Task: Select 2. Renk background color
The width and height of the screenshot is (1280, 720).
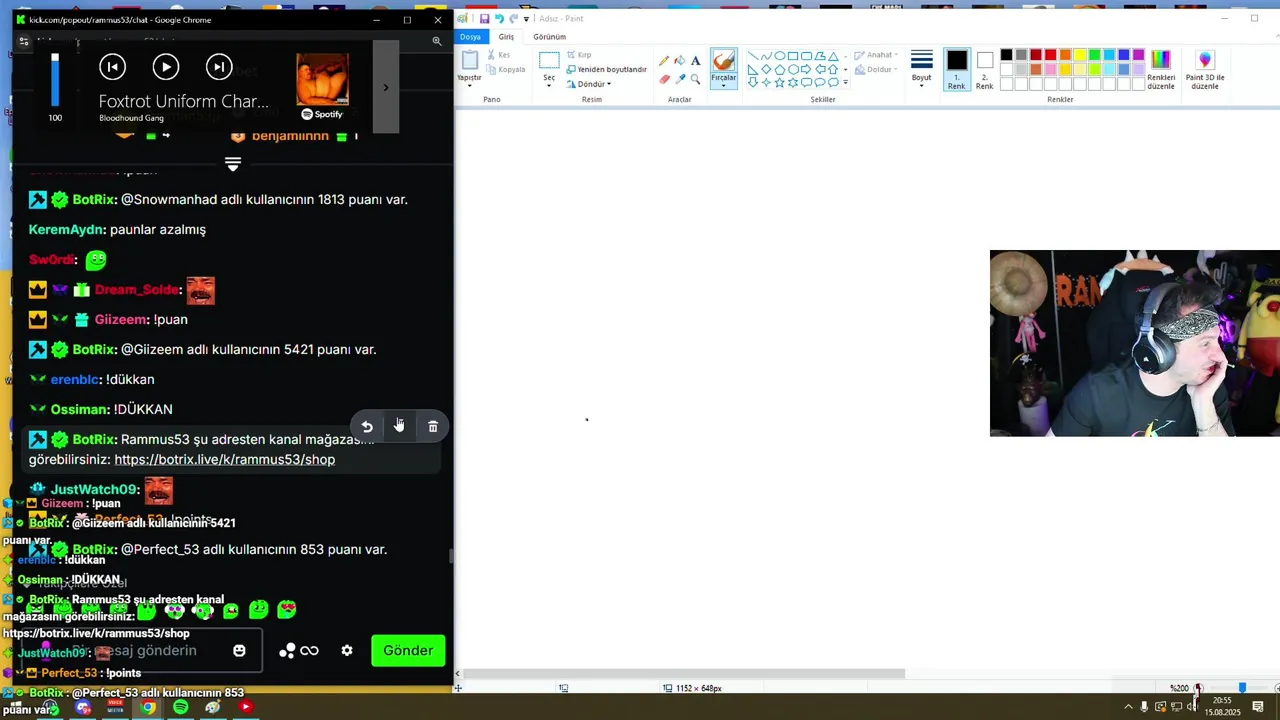Action: (x=985, y=69)
